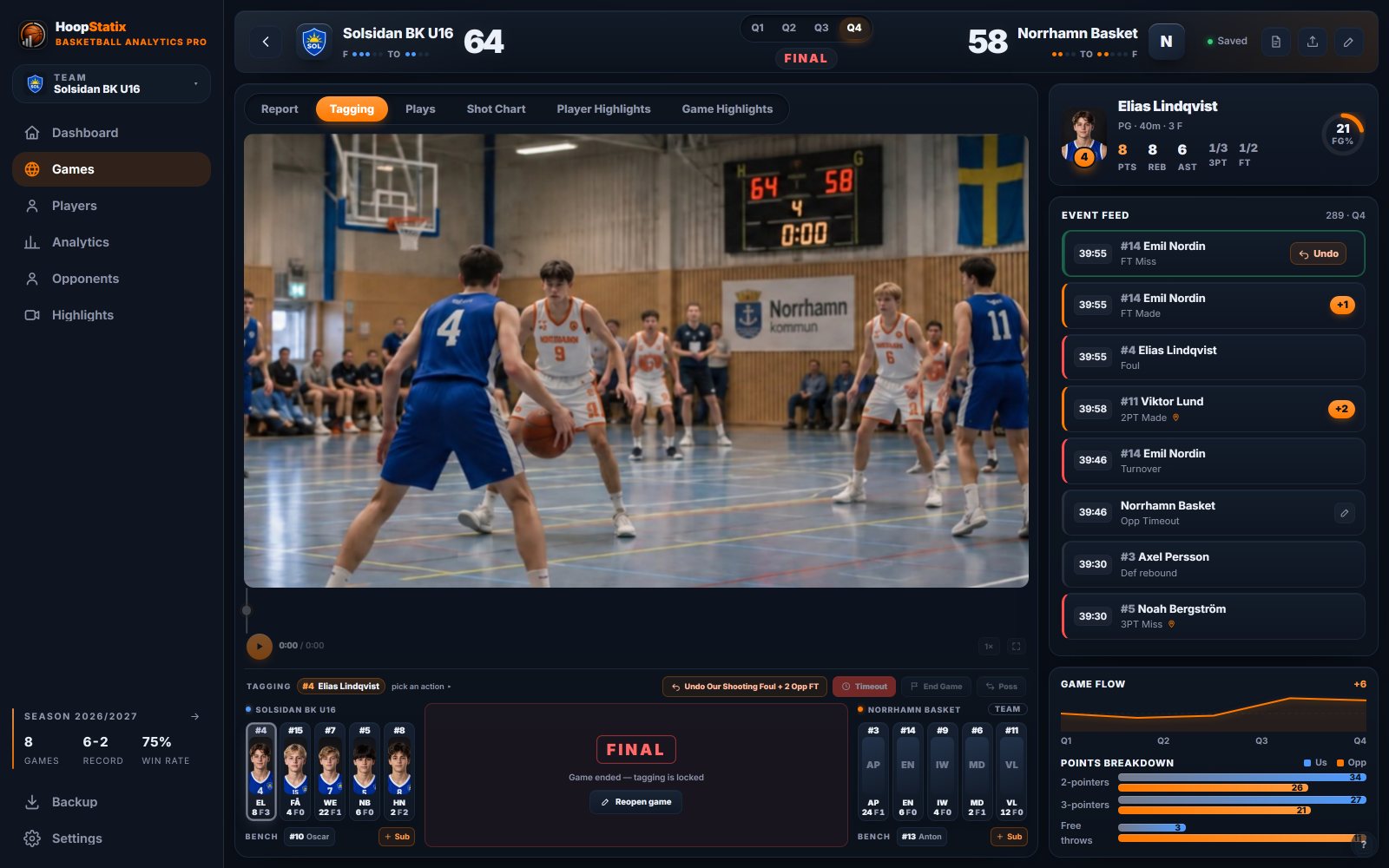Open Players in the sidebar
The width and height of the screenshot is (1389, 868).
tap(111, 206)
